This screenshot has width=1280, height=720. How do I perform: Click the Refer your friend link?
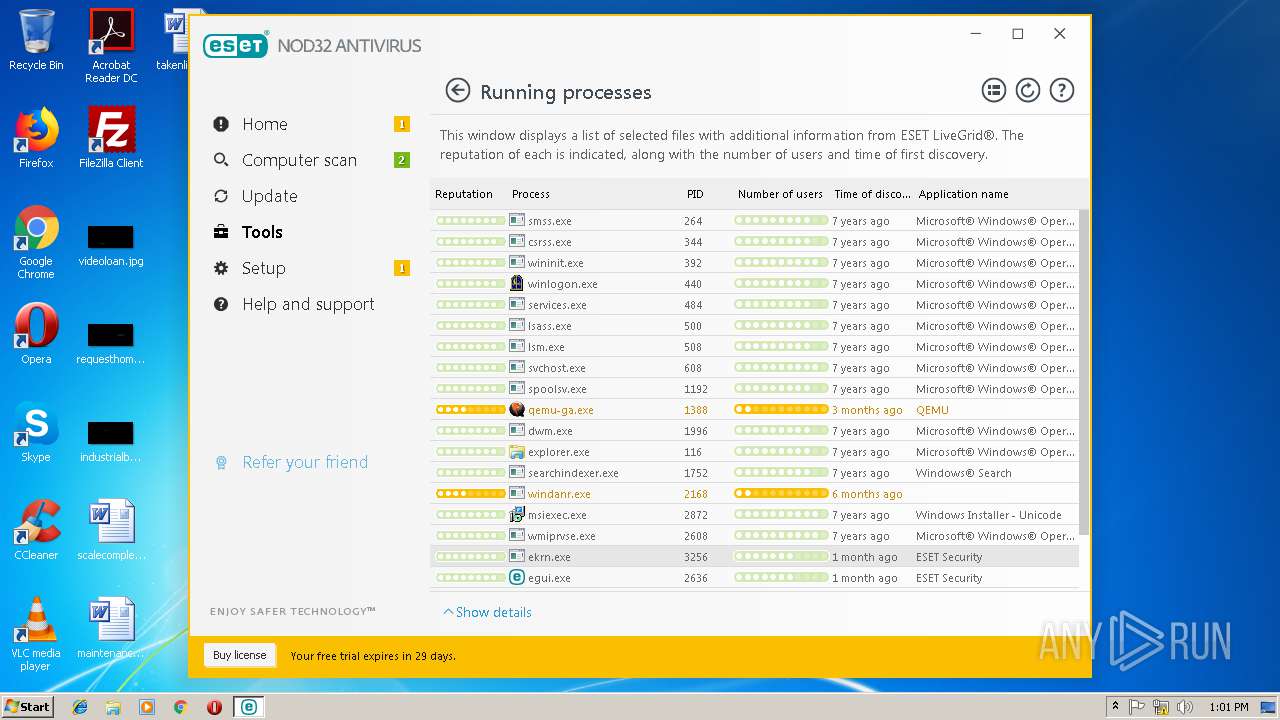305,462
